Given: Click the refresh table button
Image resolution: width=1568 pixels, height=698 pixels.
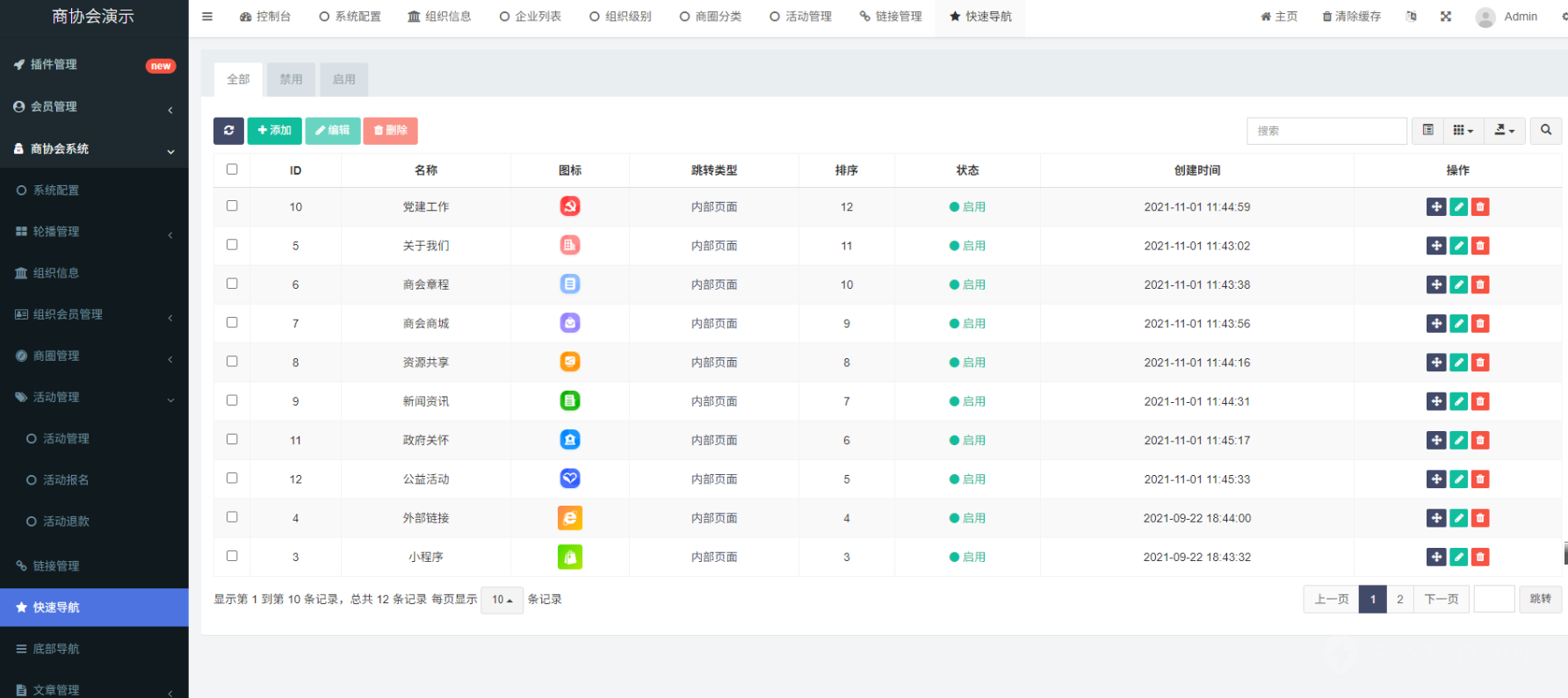Looking at the screenshot, I should point(228,131).
